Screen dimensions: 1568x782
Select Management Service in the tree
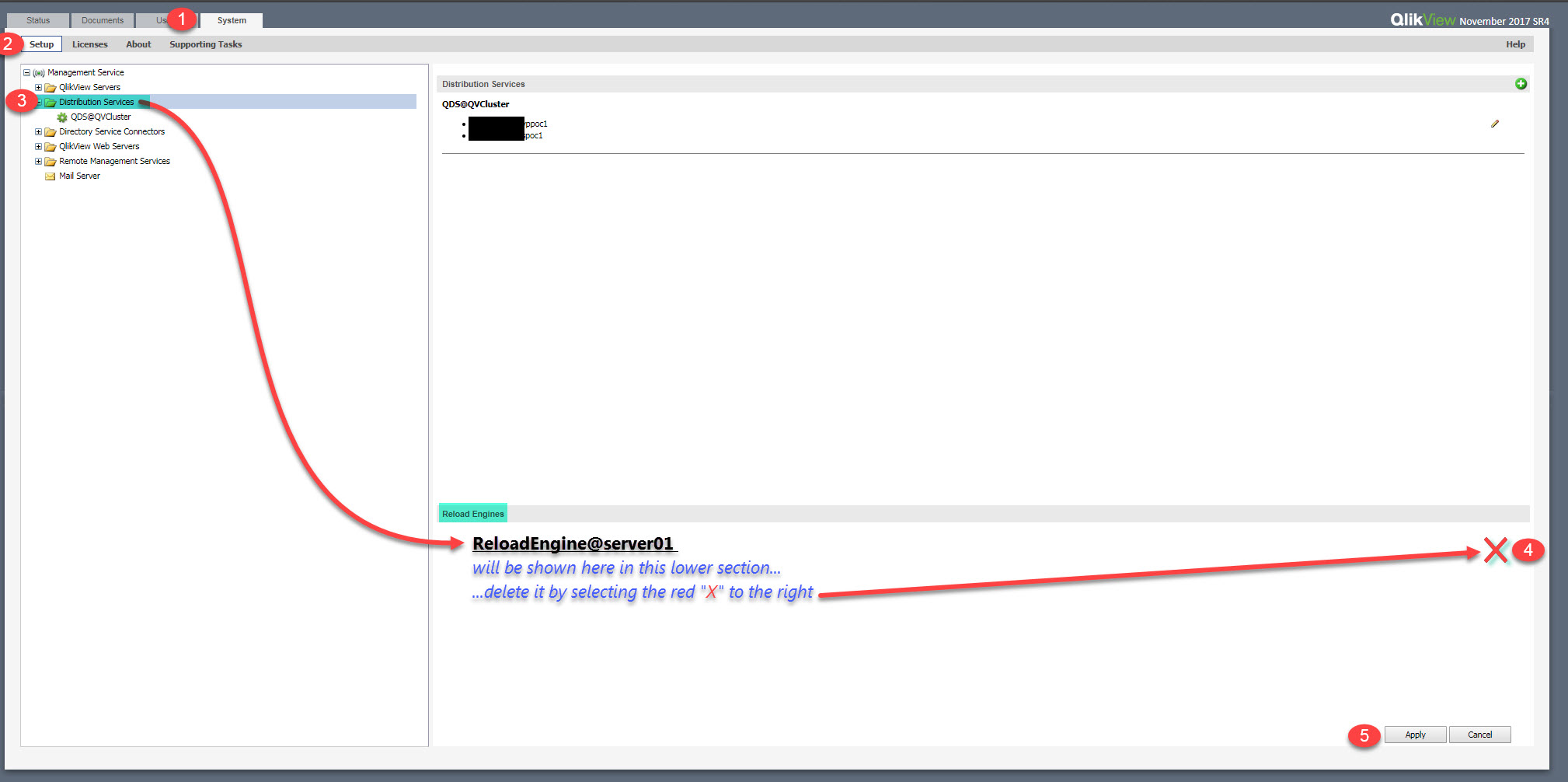pos(85,72)
